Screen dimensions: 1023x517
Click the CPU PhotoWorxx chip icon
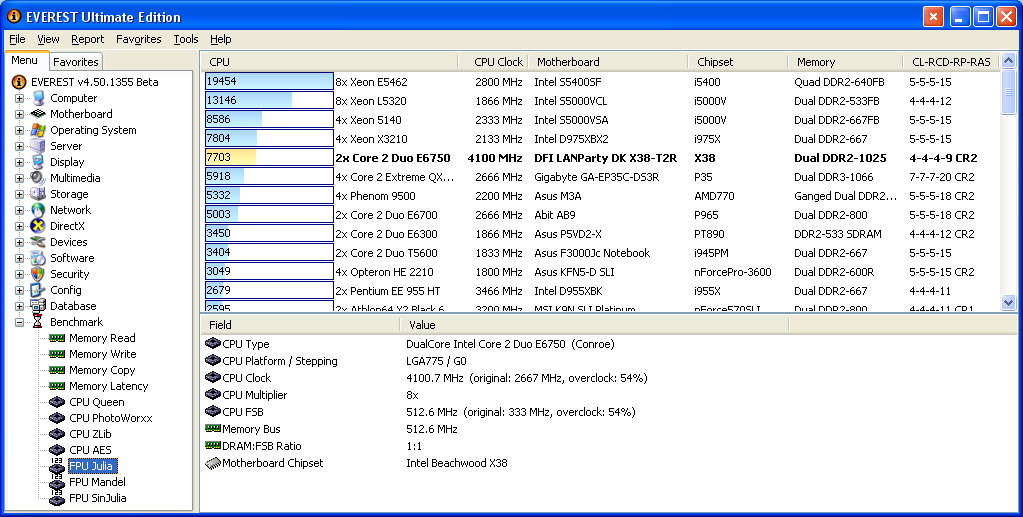57,418
